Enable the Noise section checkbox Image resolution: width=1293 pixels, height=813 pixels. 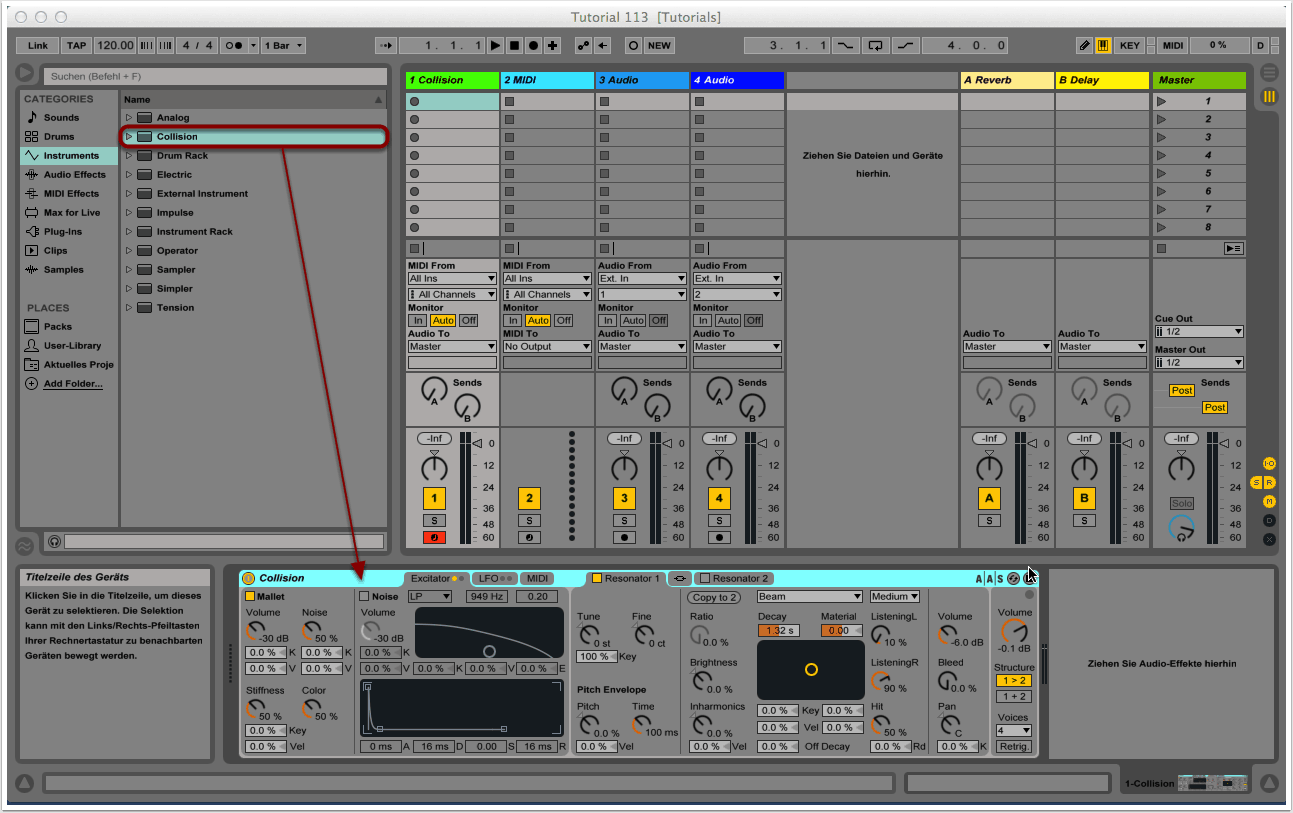click(364, 597)
